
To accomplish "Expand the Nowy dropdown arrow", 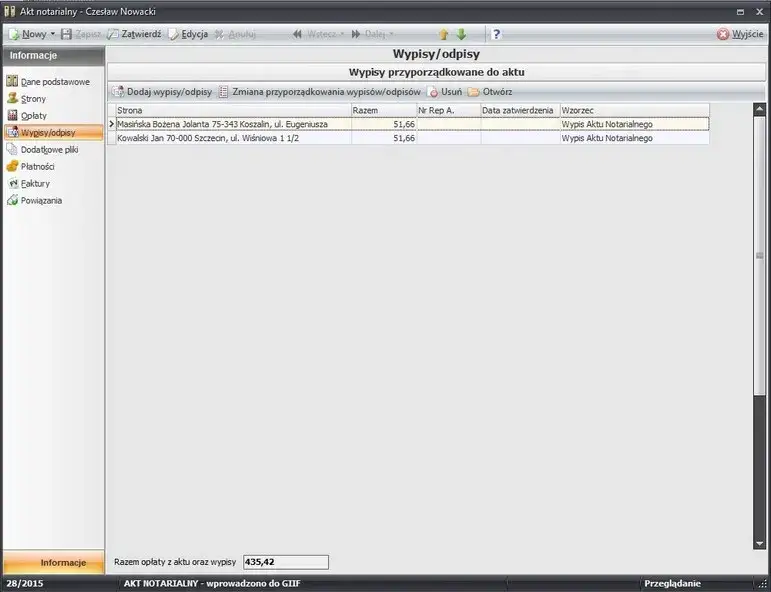I will (x=52, y=34).
